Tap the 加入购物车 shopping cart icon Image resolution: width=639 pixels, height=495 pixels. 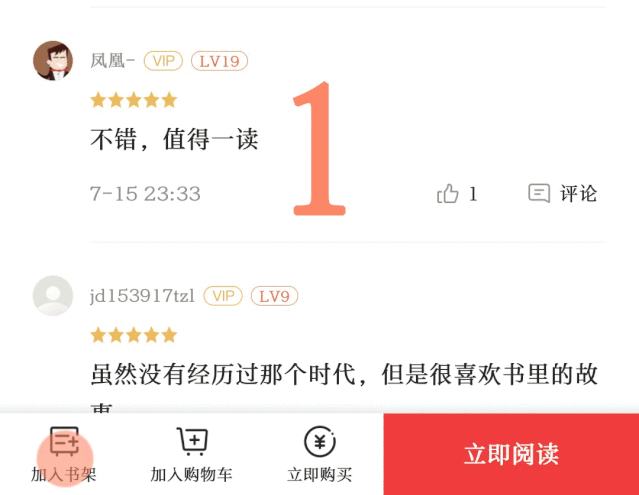point(192,441)
